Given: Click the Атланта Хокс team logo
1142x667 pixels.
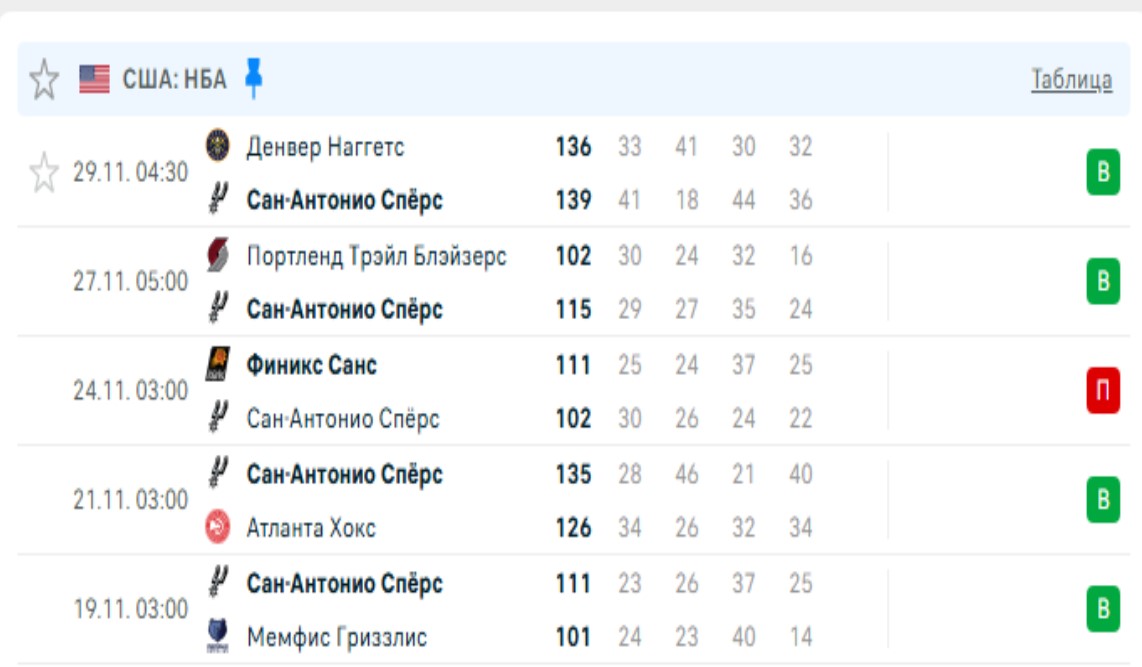Looking at the screenshot, I should click(217, 527).
